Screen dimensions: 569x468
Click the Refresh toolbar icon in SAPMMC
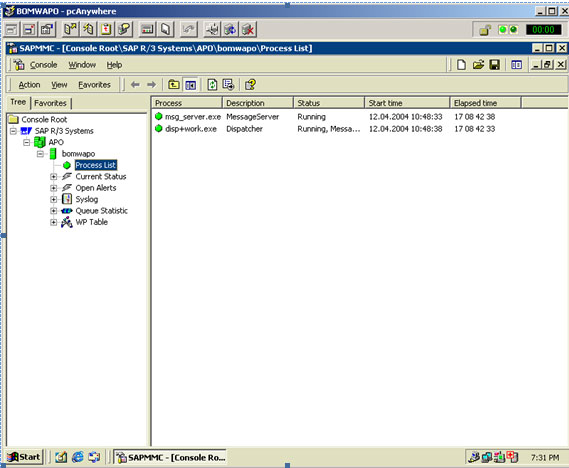point(212,85)
